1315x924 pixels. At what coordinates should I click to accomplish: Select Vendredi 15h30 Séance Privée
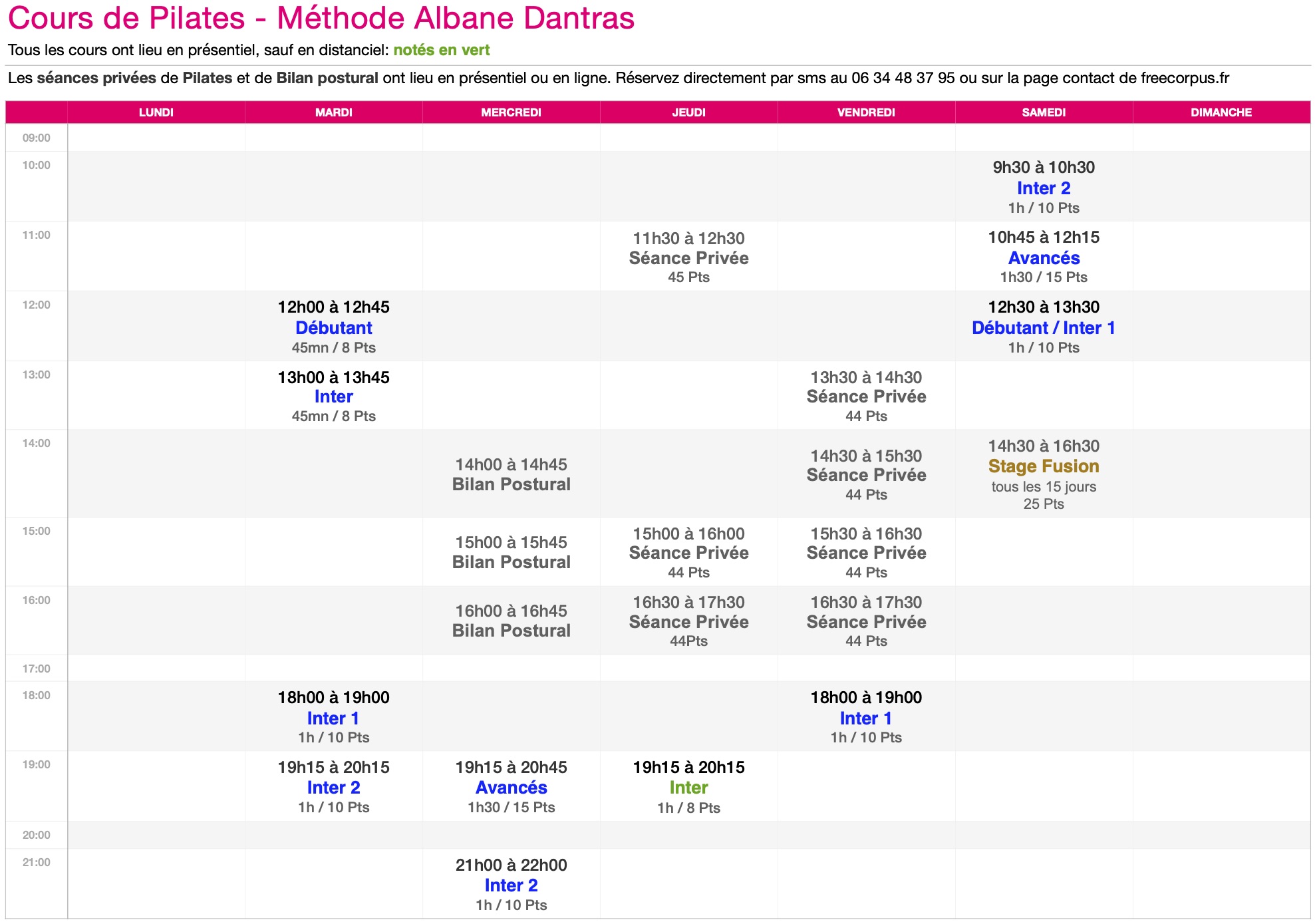pyautogui.click(x=866, y=552)
